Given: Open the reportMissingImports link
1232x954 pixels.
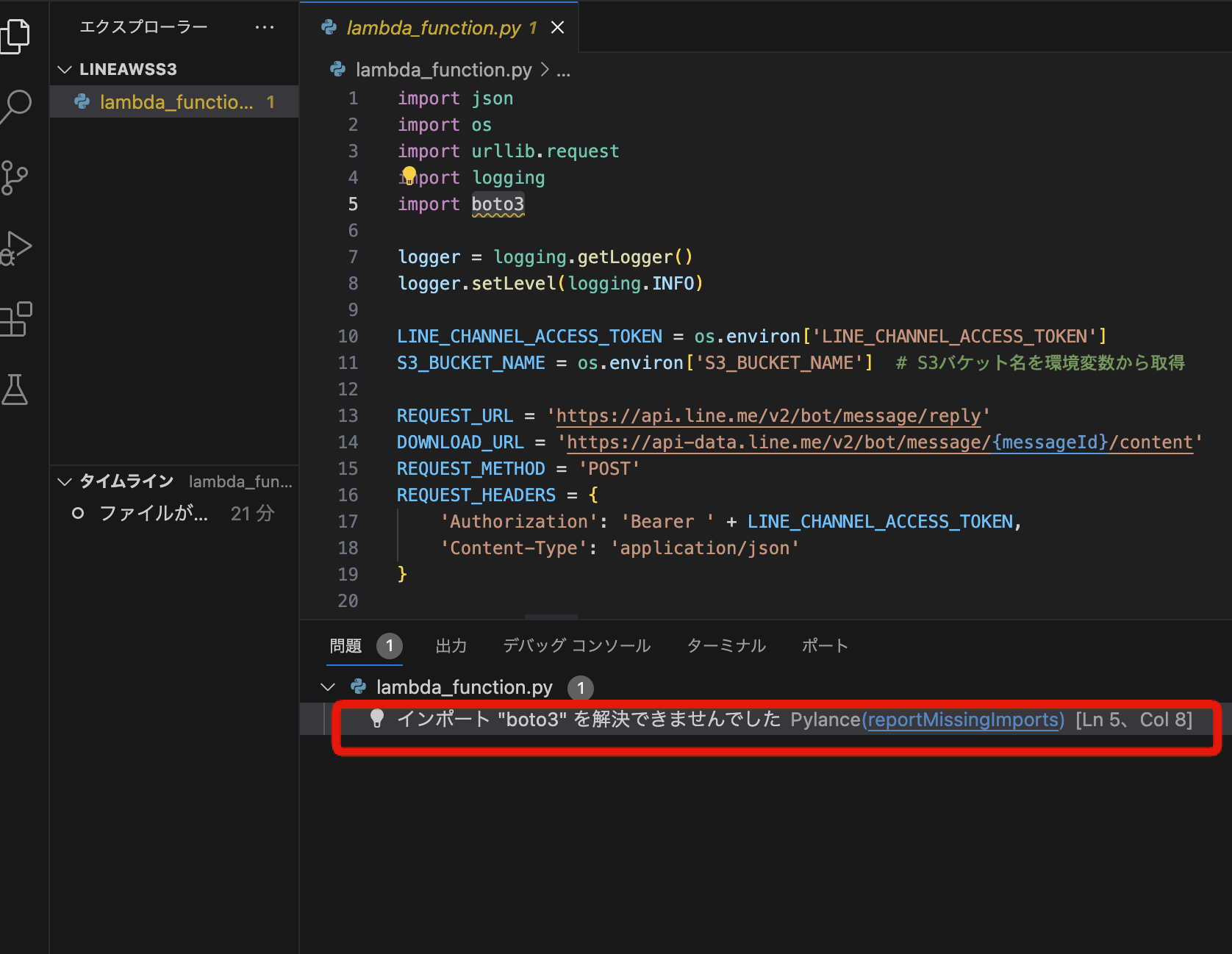Looking at the screenshot, I should tap(965, 720).
